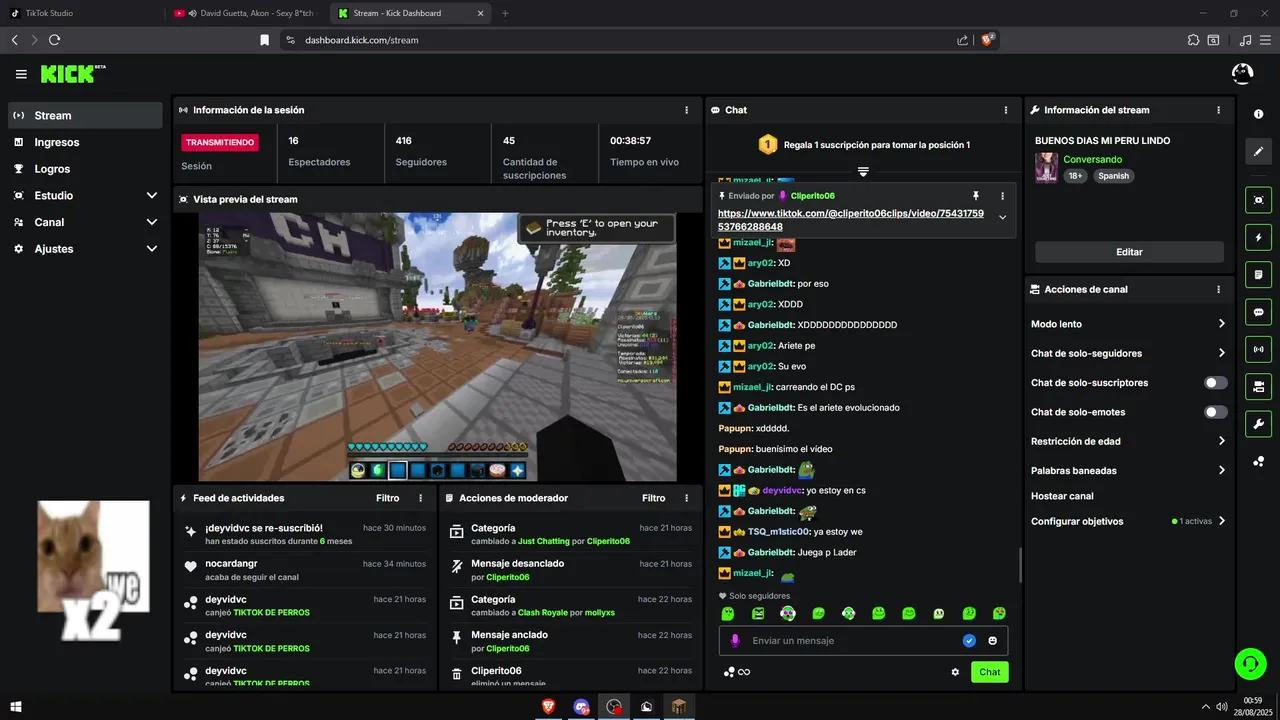The height and width of the screenshot is (720, 1280).
Task: Toggle activity feed lightning icon in right sidebar
Action: tap(1258, 237)
